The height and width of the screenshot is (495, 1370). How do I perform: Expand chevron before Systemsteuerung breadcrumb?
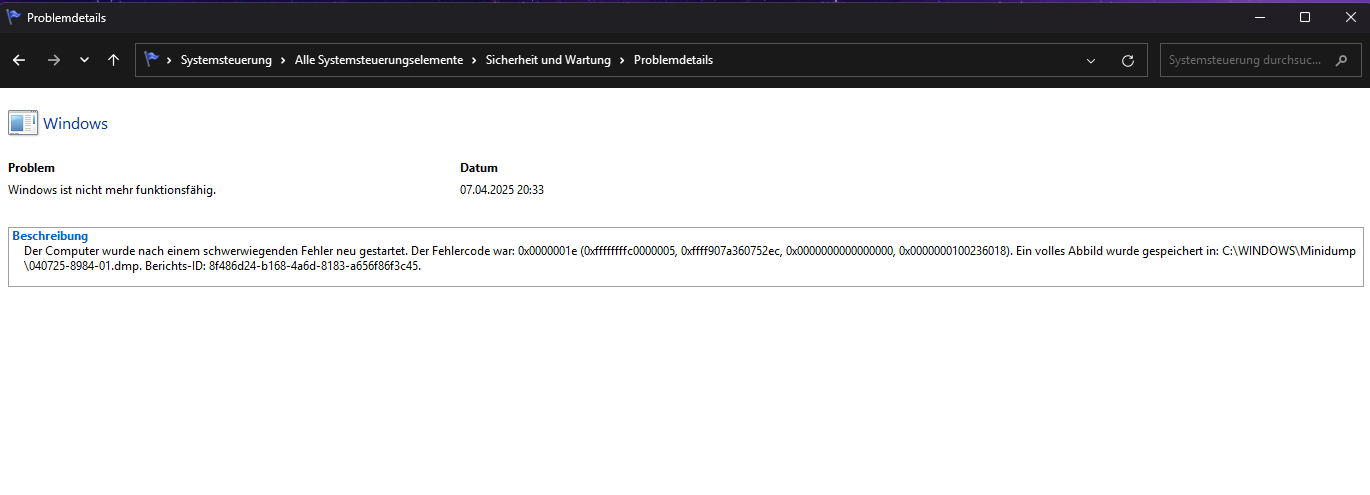(170, 60)
